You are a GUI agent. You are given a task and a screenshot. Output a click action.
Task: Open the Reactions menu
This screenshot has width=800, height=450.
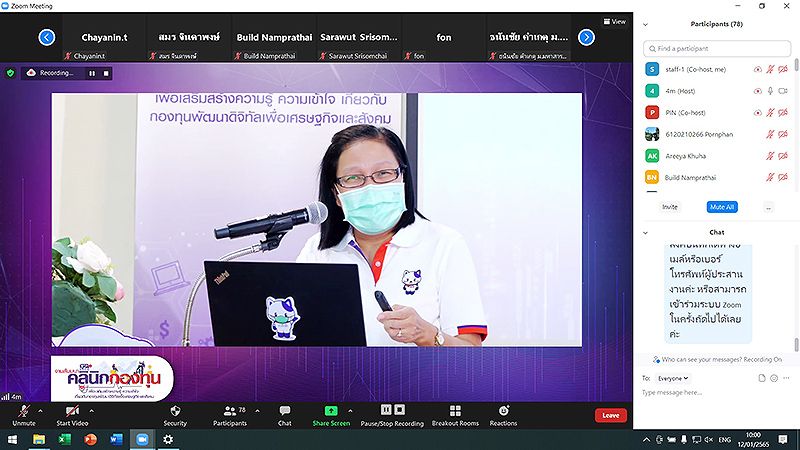(503, 415)
